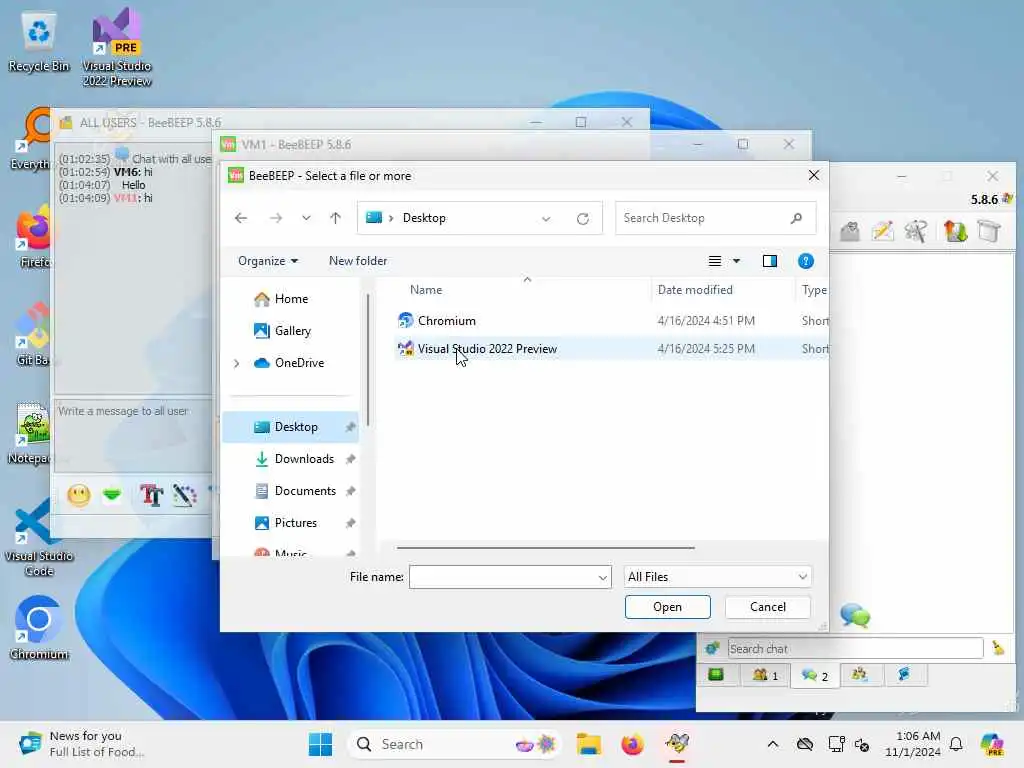Switch to the green grid tab in BeeBEEP
The image size is (1024, 768).
(x=716, y=675)
